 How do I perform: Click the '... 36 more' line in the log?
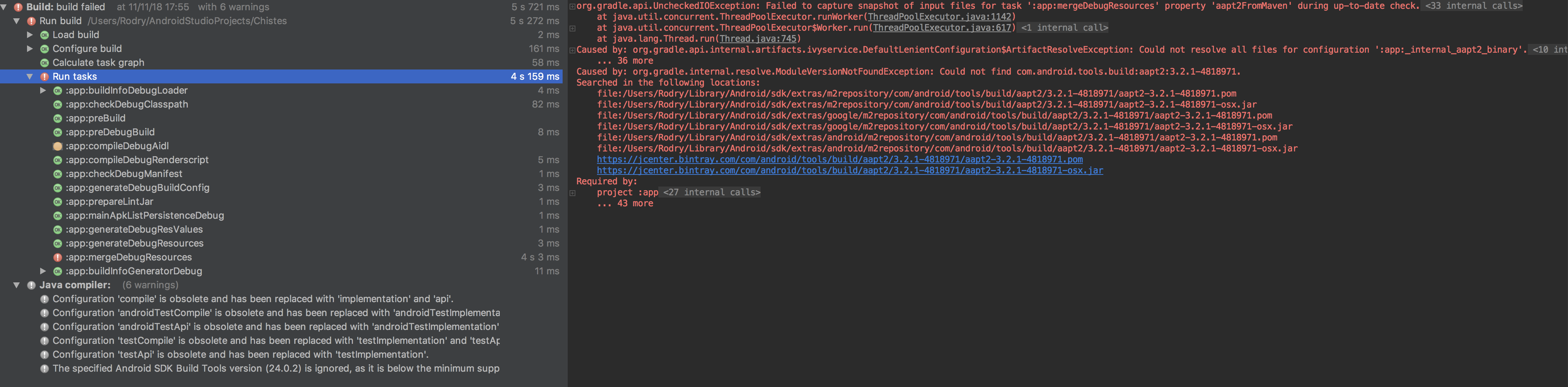(625, 61)
